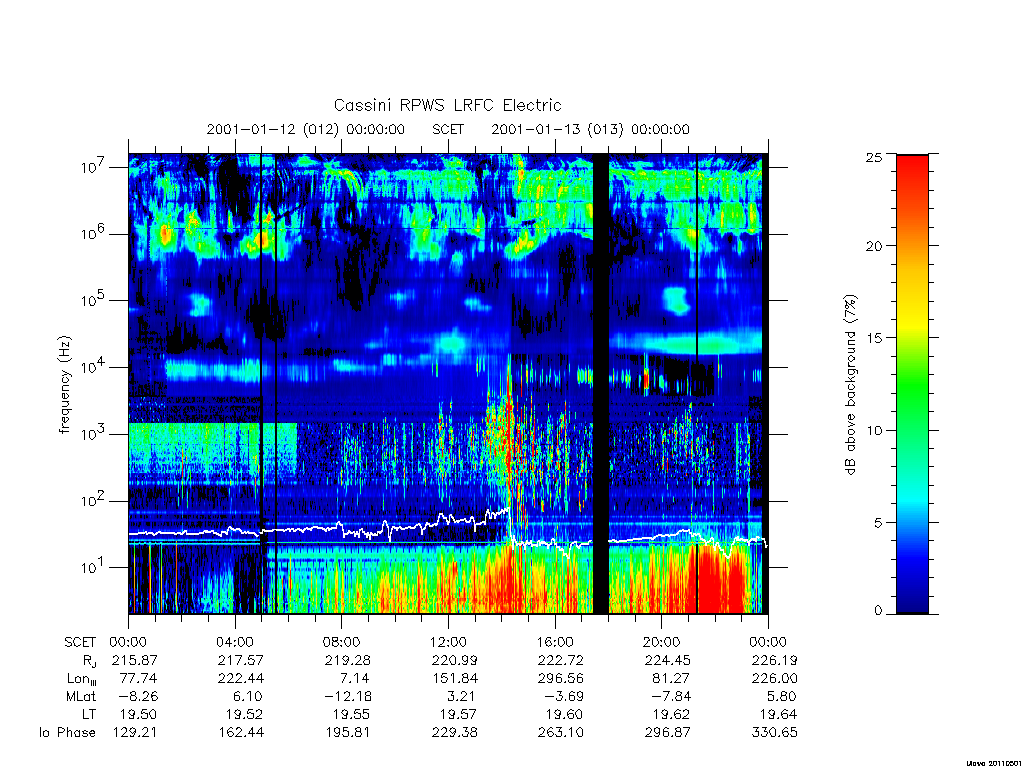Click the magnetic latitude value "3.21"

pos(462,696)
